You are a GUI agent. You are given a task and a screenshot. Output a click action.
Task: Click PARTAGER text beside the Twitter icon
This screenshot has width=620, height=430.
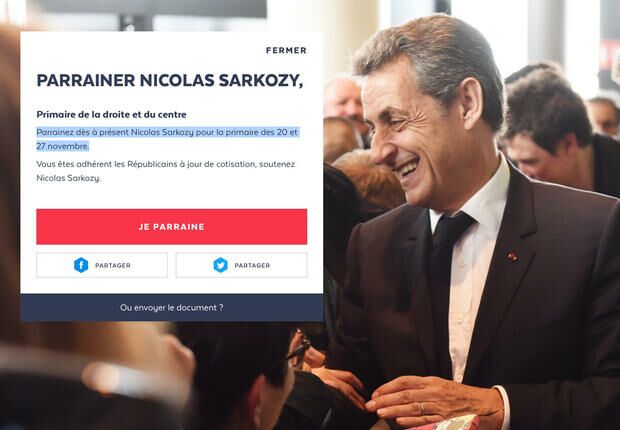tap(252, 265)
